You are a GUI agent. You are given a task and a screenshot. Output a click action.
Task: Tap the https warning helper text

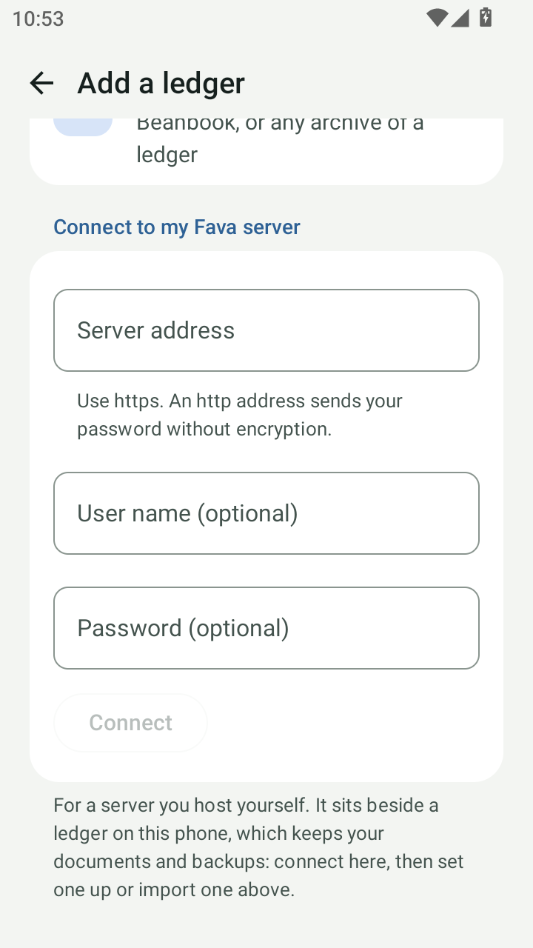tap(240, 415)
